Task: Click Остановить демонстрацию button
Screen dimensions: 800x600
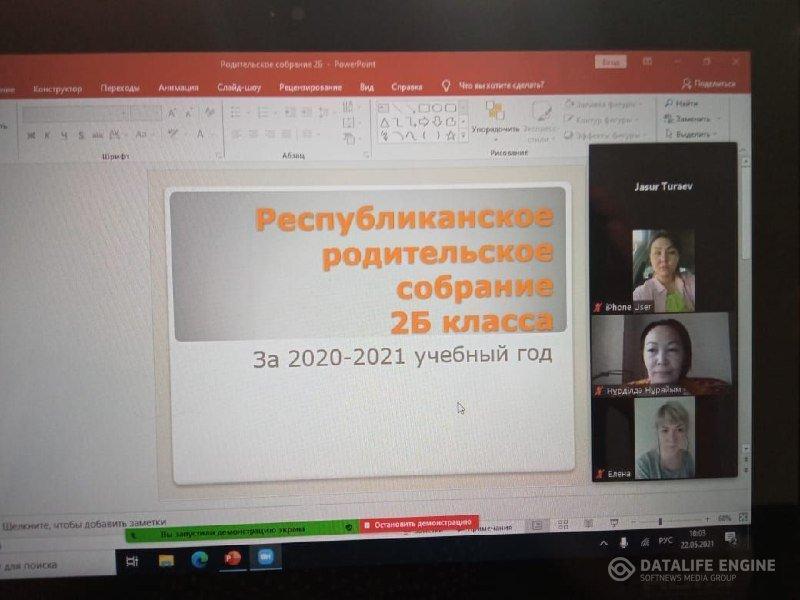Action: click(418, 523)
